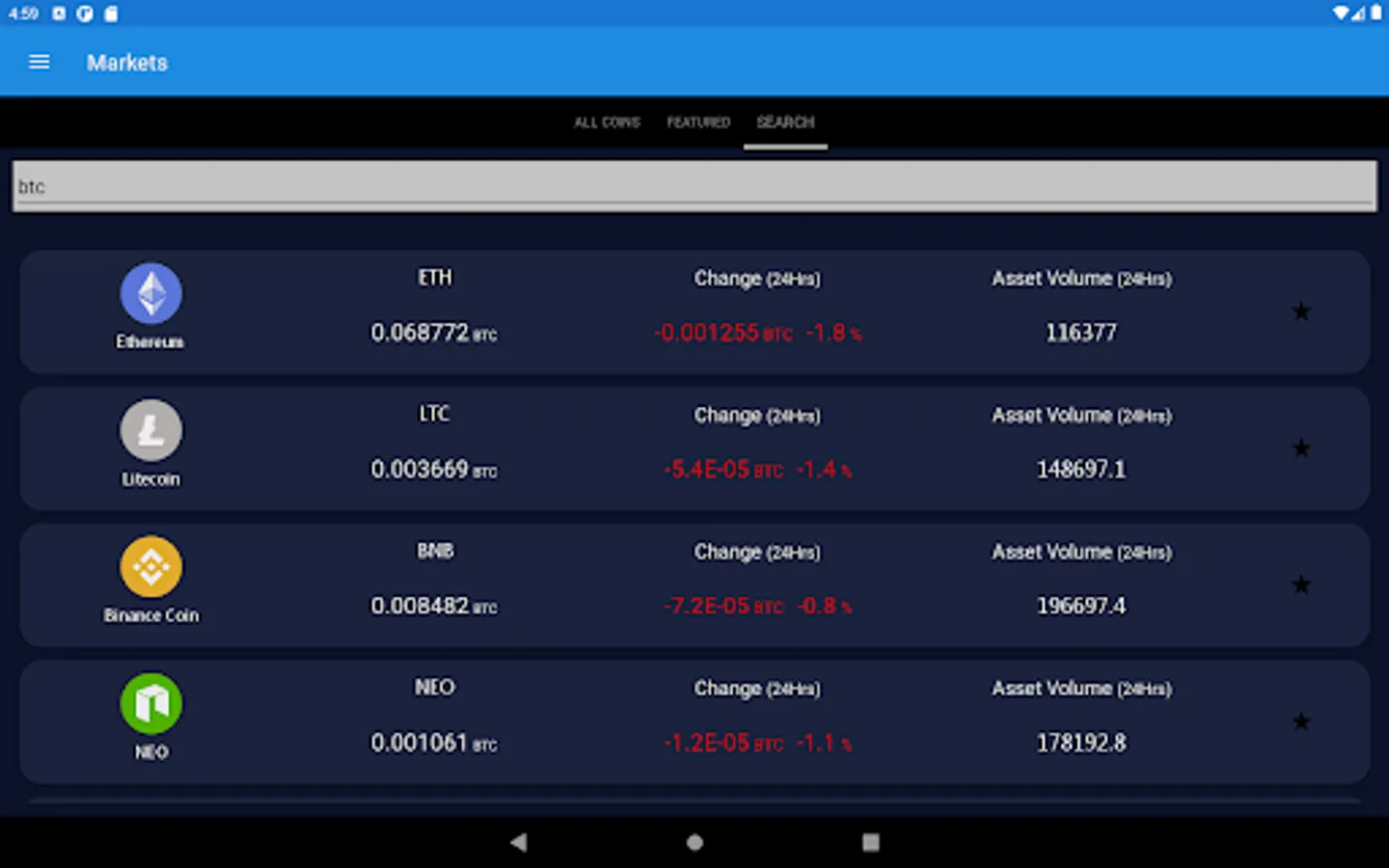Tap the Android recent apps button
Screen dimensions: 1389x868
point(871,842)
